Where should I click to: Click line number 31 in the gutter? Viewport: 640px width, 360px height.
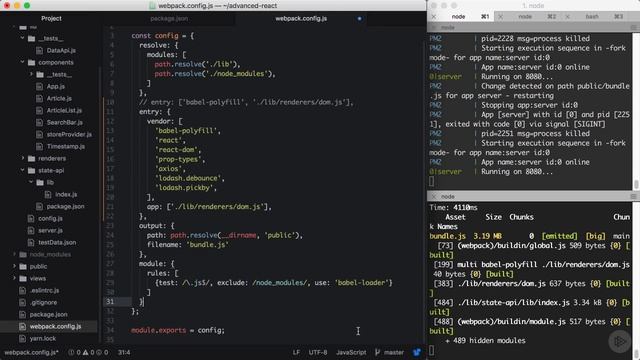(x=110, y=302)
